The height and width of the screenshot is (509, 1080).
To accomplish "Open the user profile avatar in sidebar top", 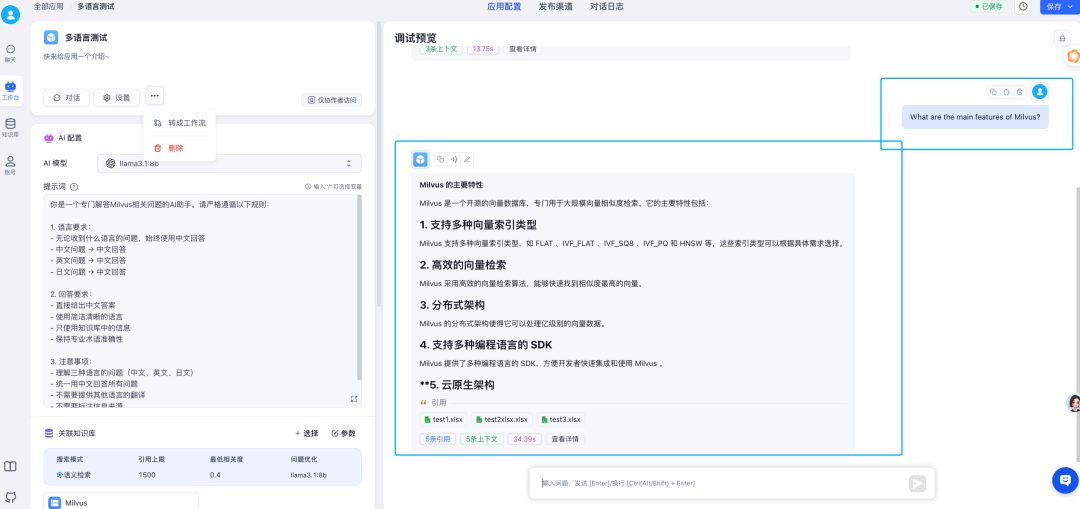I will point(10,15).
